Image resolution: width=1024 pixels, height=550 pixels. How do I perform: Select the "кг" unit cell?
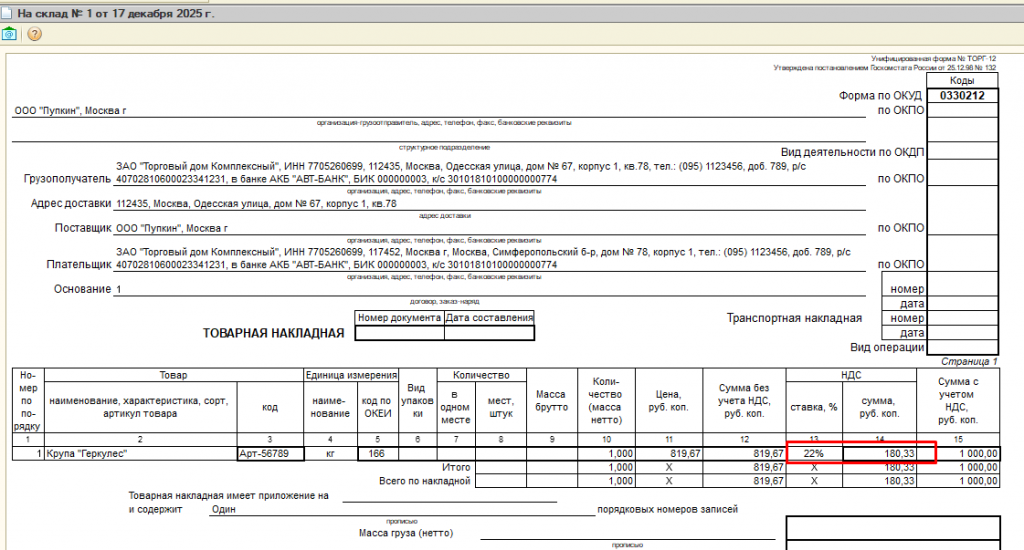[x=330, y=453]
